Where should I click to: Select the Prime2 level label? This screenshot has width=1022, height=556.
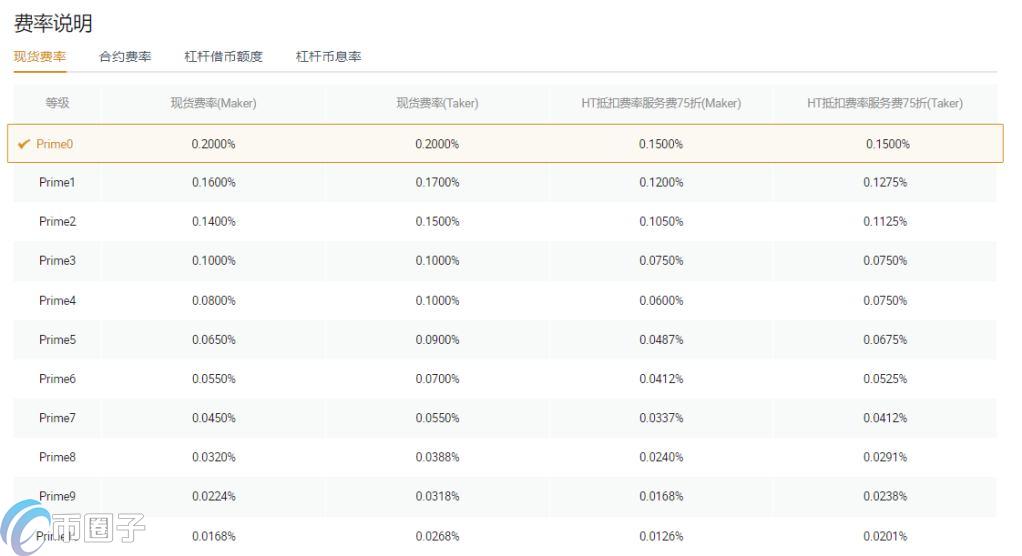point(57,222)
